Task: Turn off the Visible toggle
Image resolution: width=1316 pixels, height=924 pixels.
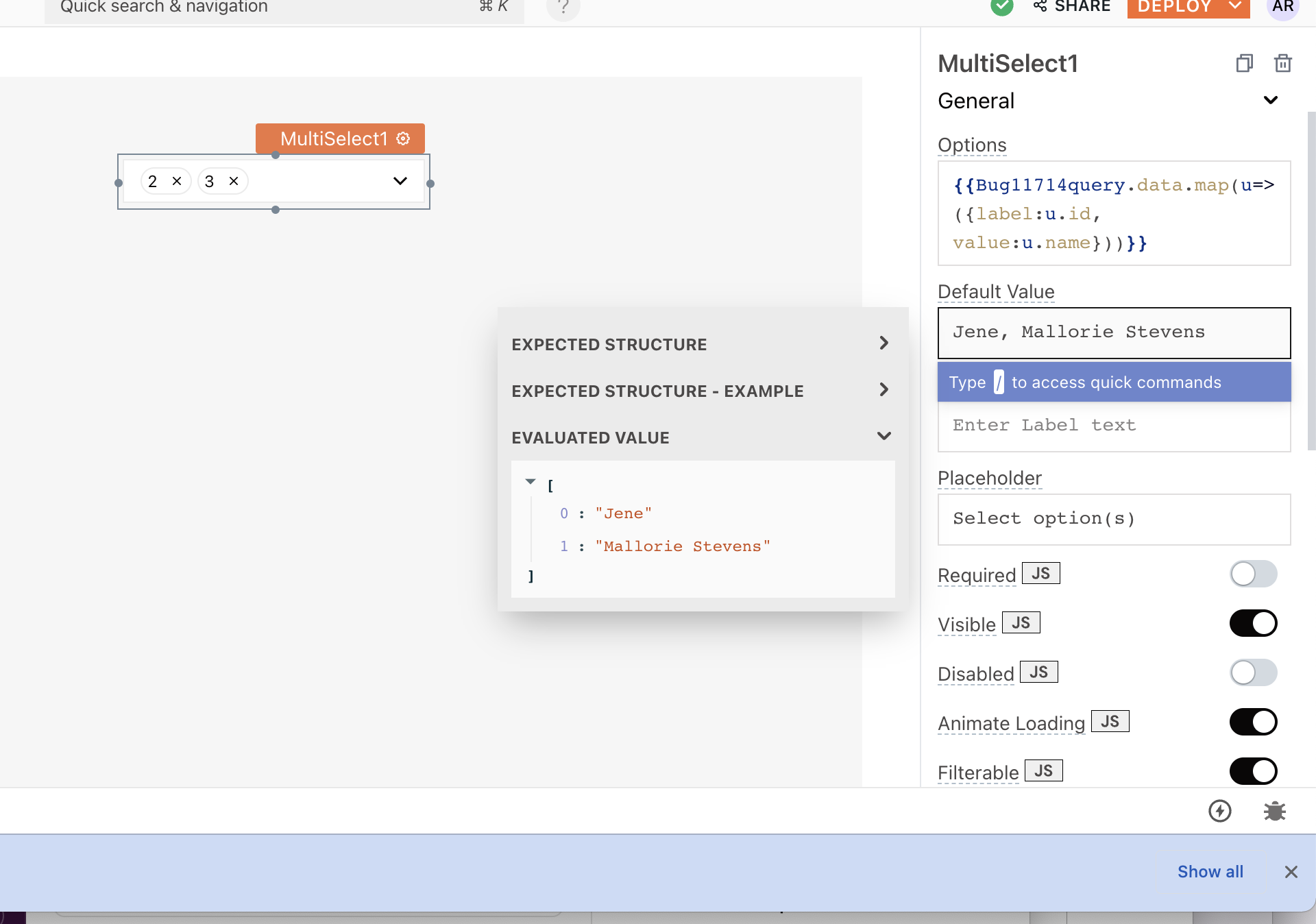Action: pyautogui.click(x=1253, y=623)
